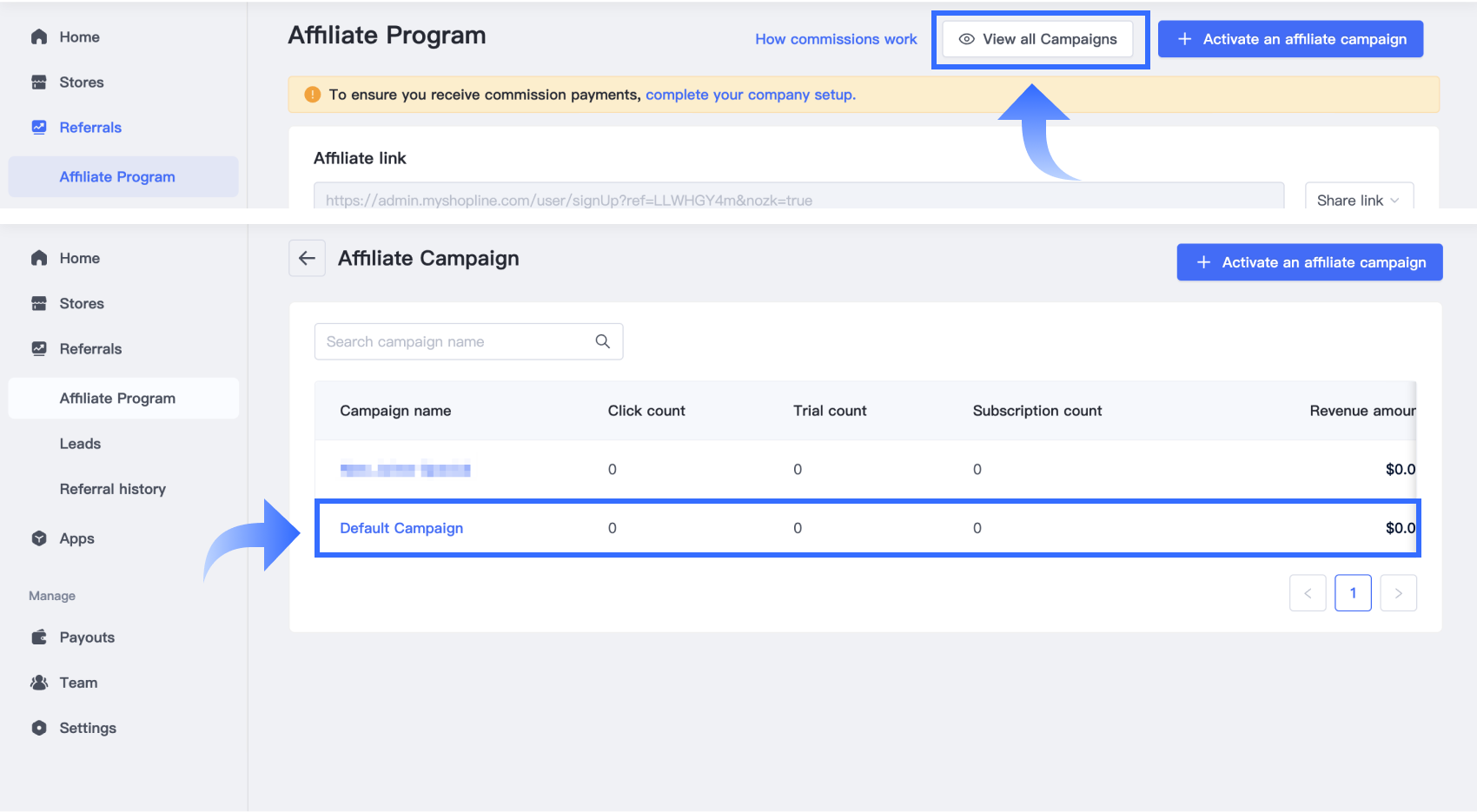
Task: Click the Stores icon in lower sidebar
Action: [39, 303]
